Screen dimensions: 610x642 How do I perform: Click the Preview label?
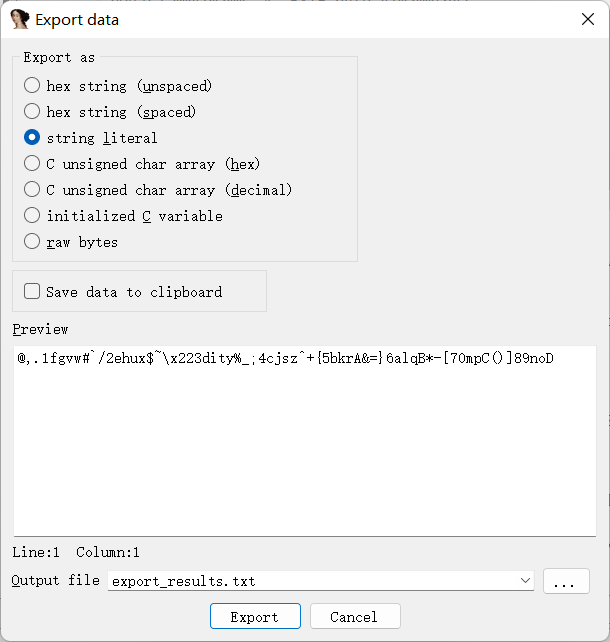click(x=40, y=329)
